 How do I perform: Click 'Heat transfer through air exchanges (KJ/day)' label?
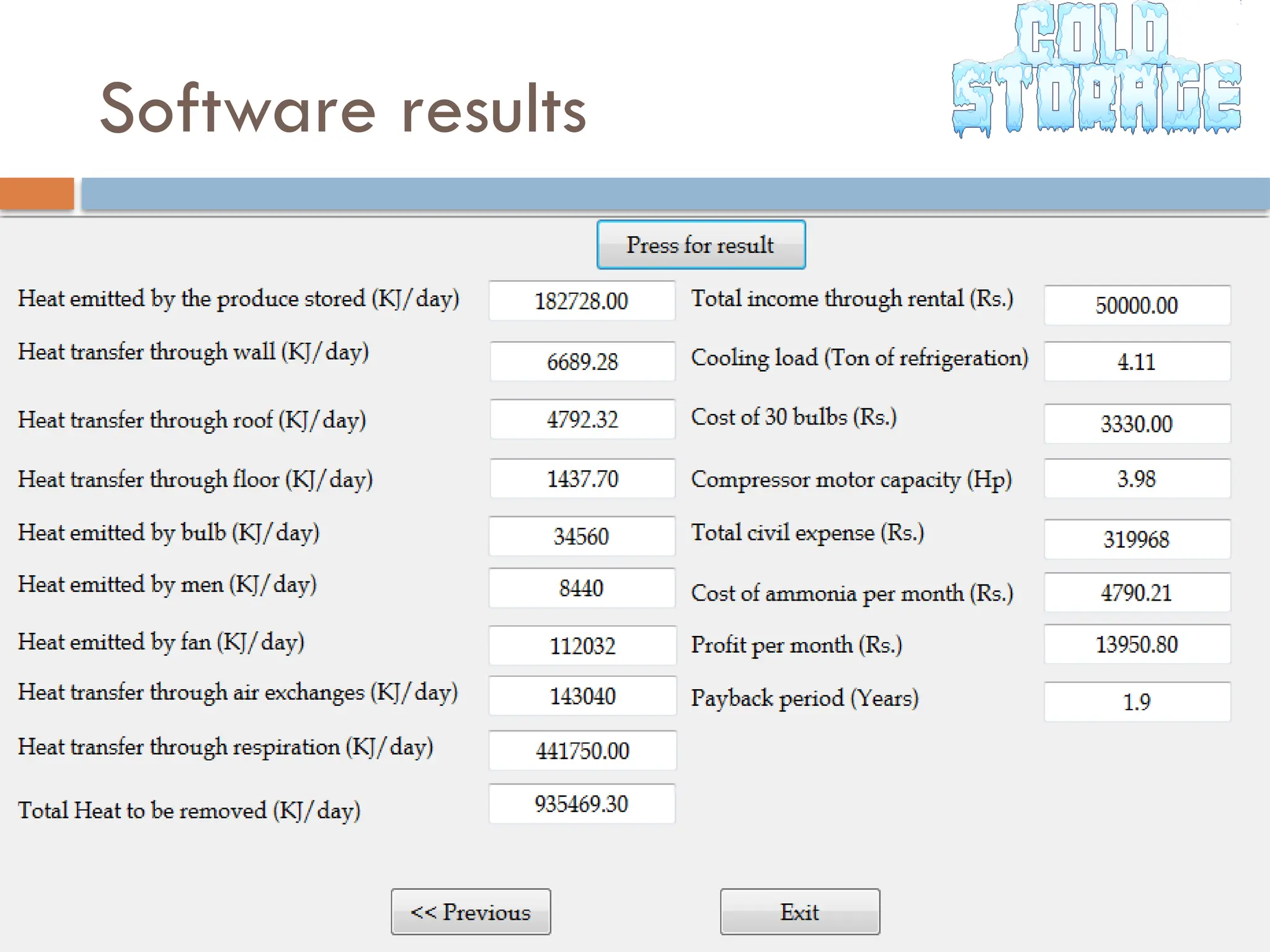tap(238, 693)
